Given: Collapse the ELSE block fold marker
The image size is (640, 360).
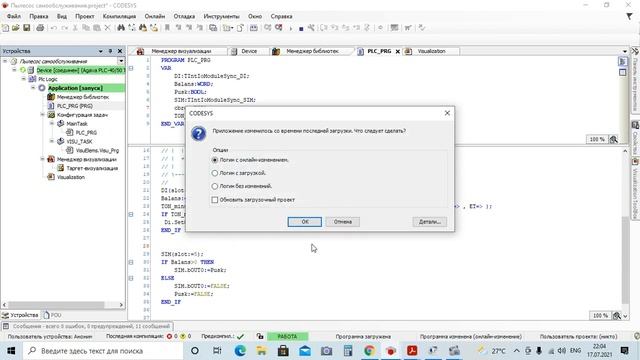Looking at the screenshot, I should click(x=131, y=278).
